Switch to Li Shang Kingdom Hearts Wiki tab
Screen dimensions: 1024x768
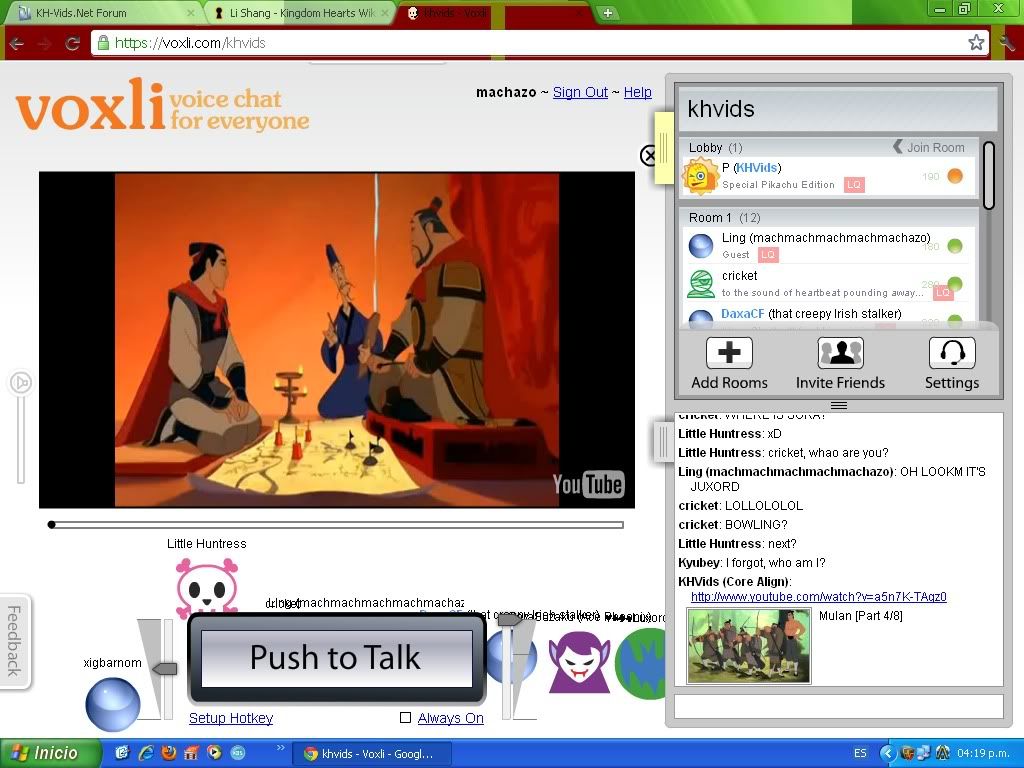coord(300,13)
